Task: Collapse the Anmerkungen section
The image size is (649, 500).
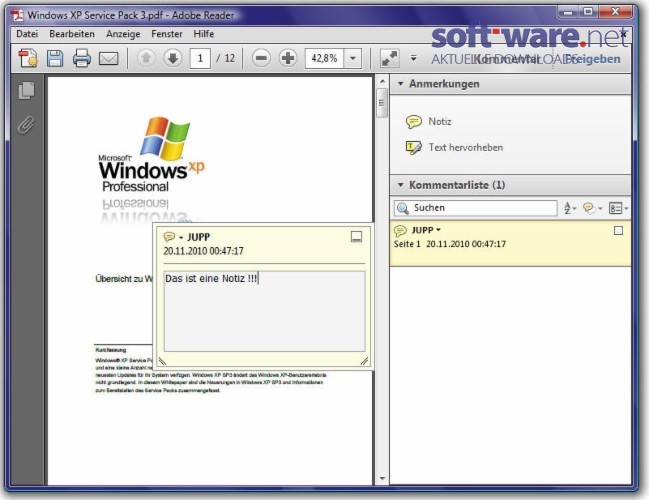Action: tap(400, 84)
